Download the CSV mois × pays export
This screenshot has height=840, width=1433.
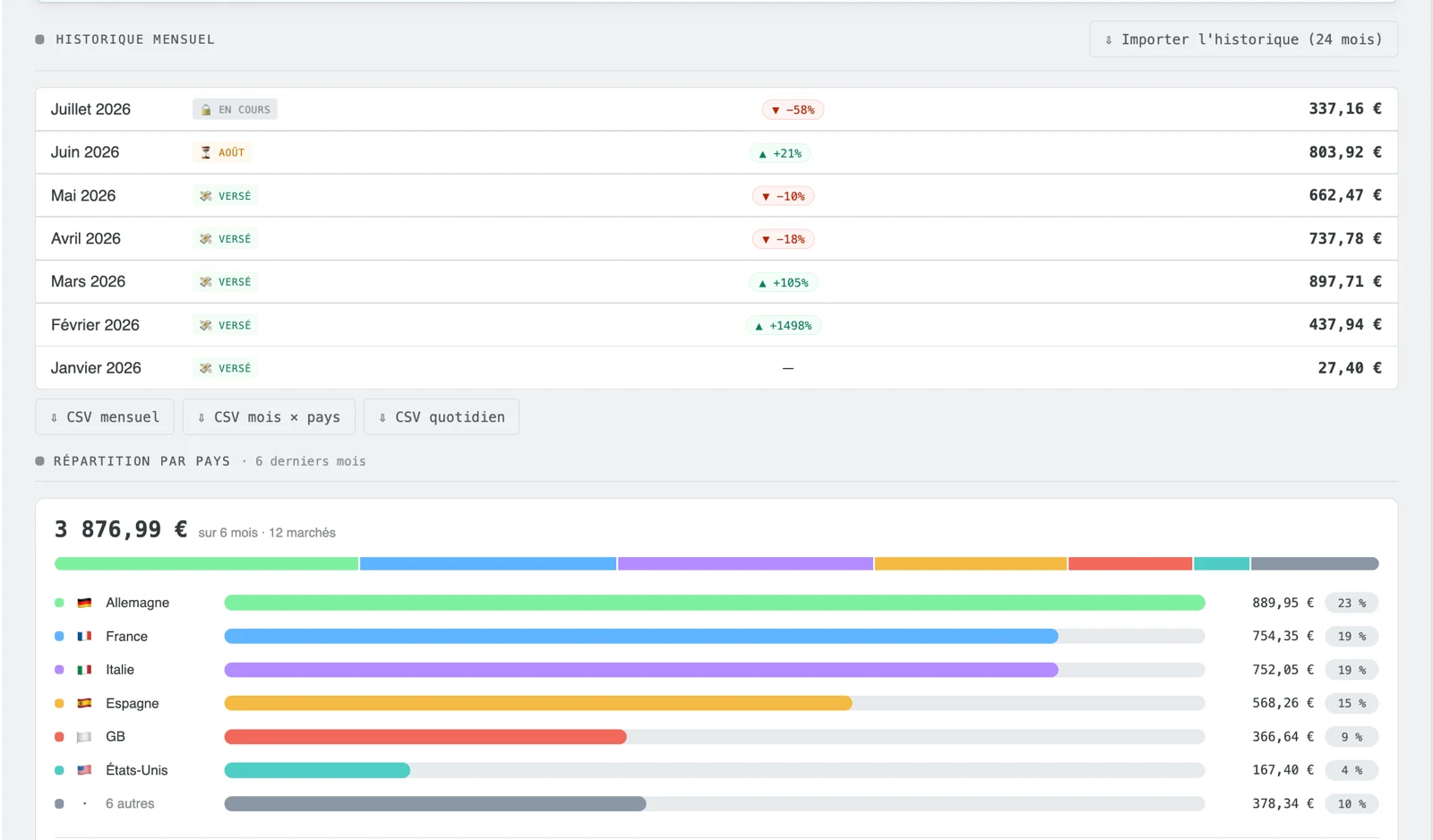coord(269,416)
